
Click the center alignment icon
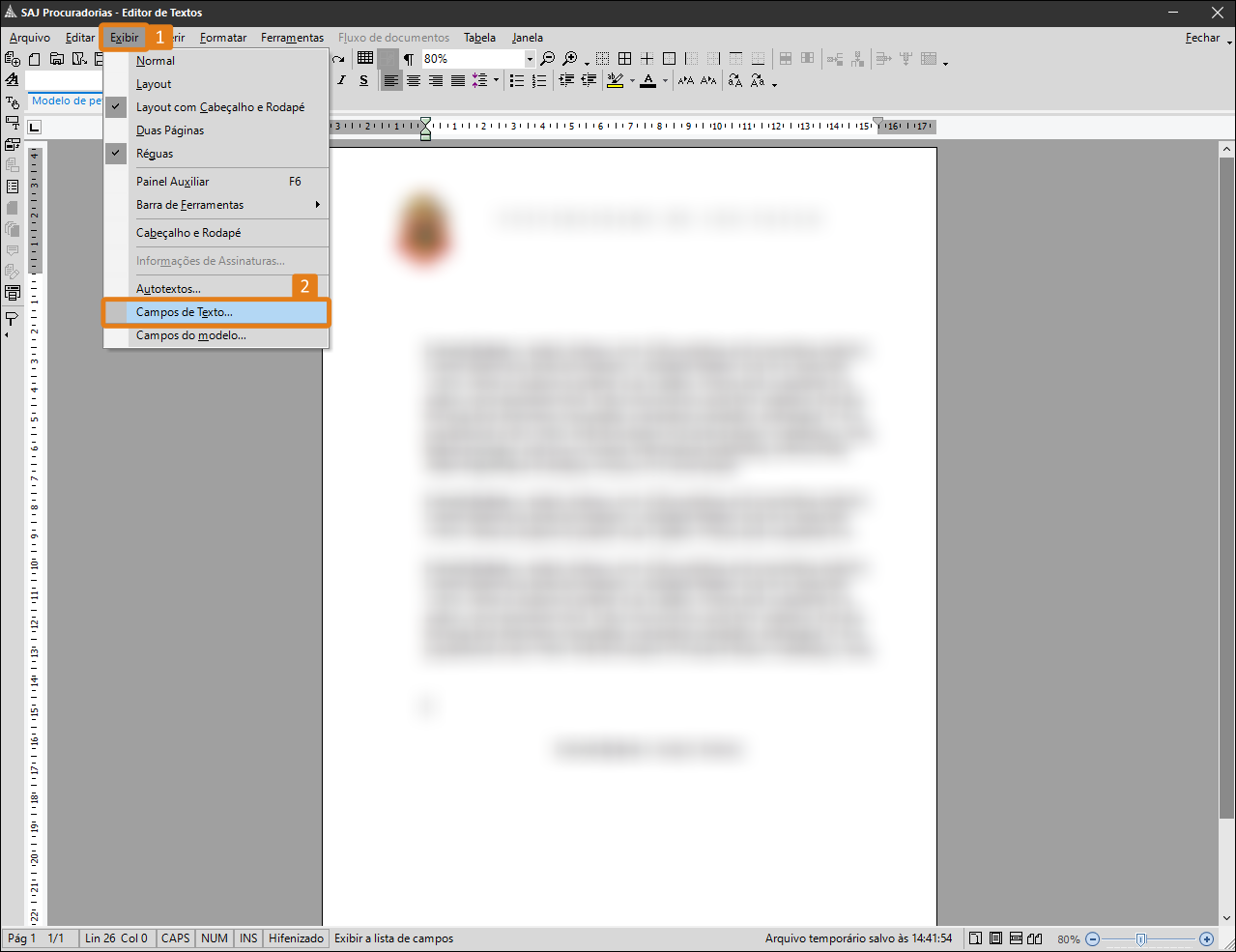click(x=414, y=81)
